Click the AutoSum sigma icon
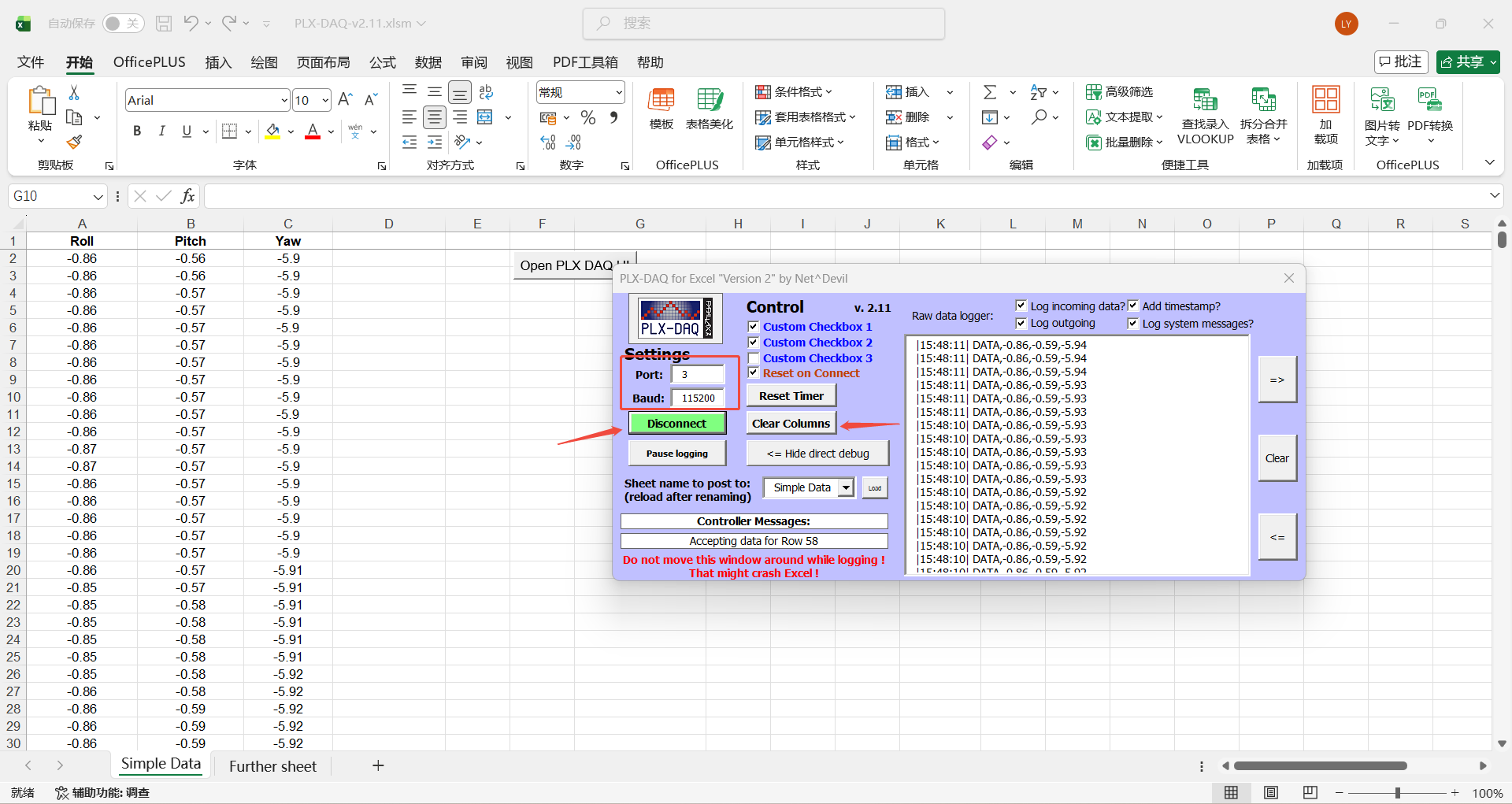This screenshot has width=1512, height=804. 990,92
